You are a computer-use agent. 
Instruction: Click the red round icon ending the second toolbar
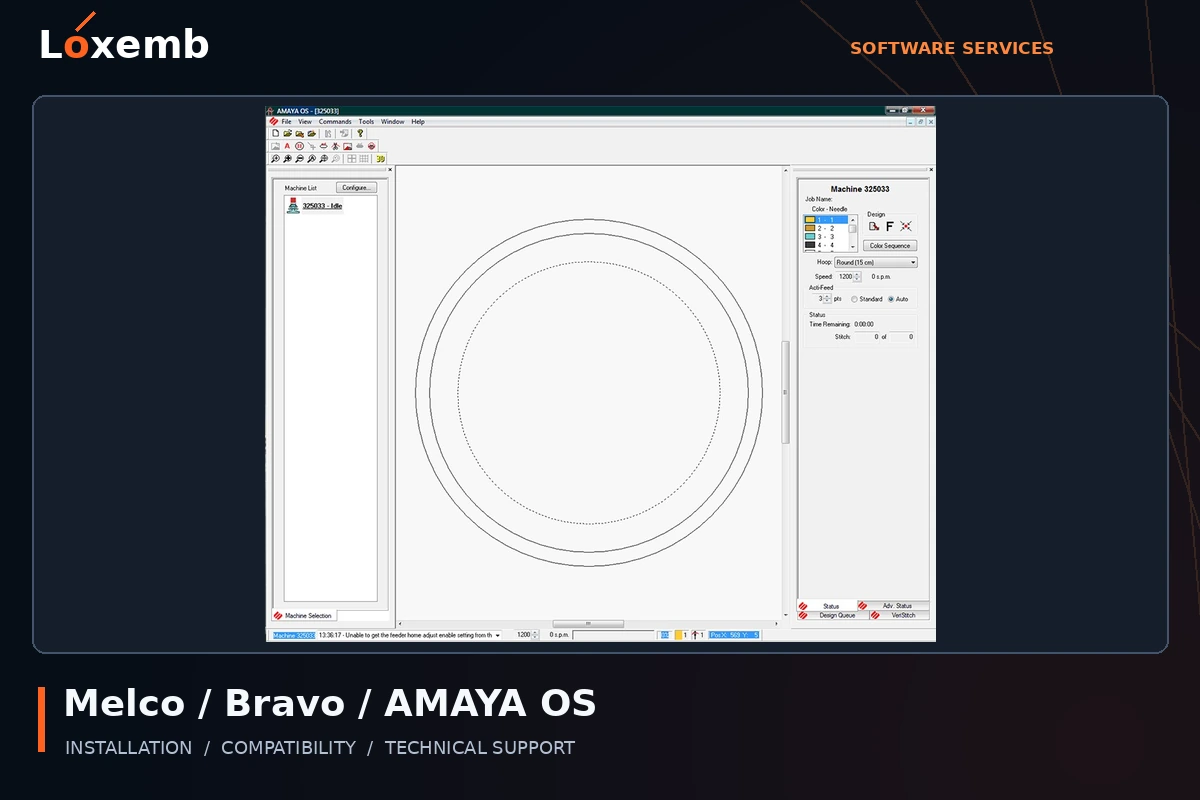pyautogui.click(x=371, y=146)
